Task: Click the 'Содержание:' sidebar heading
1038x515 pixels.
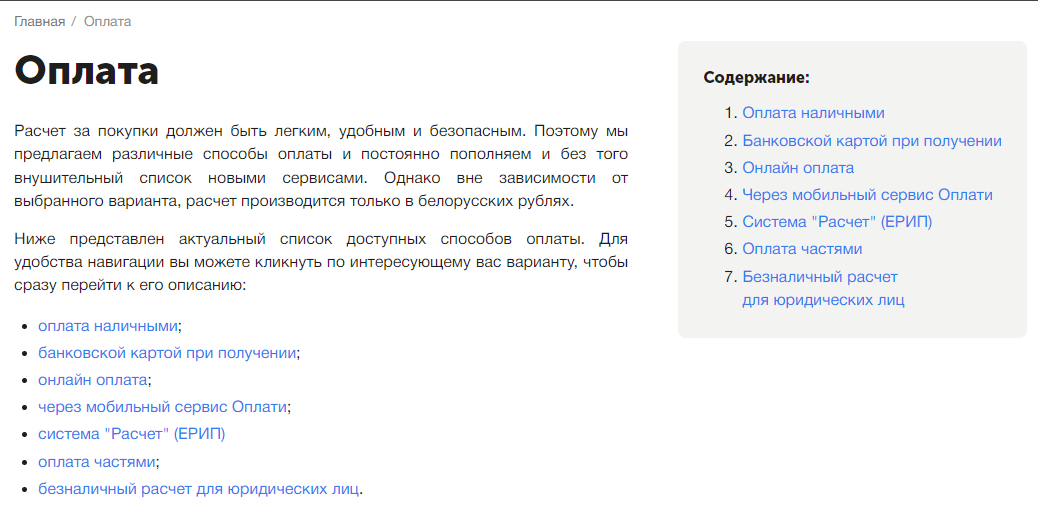Action: pos(757,77)
